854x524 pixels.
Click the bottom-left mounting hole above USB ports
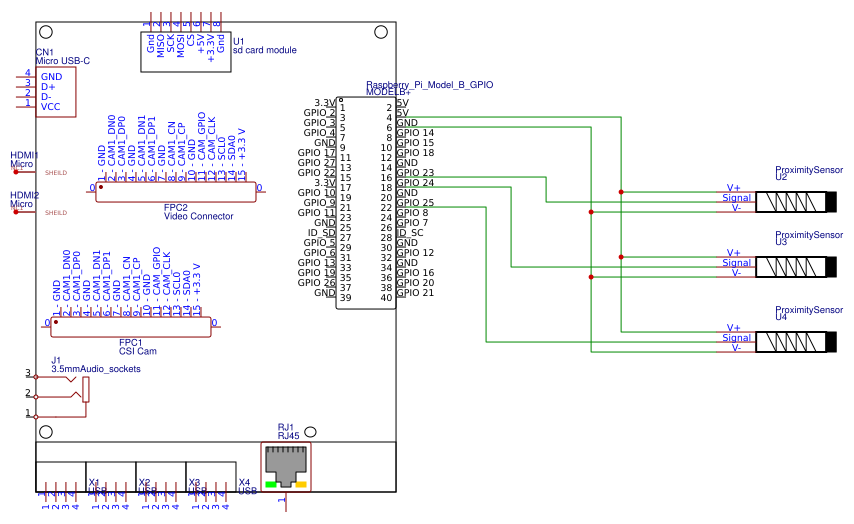coord(46,432)
